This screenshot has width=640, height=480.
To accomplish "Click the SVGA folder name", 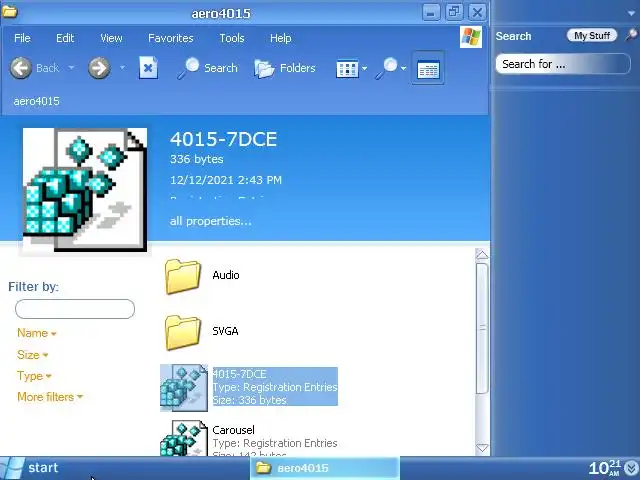I will [225, 331].
